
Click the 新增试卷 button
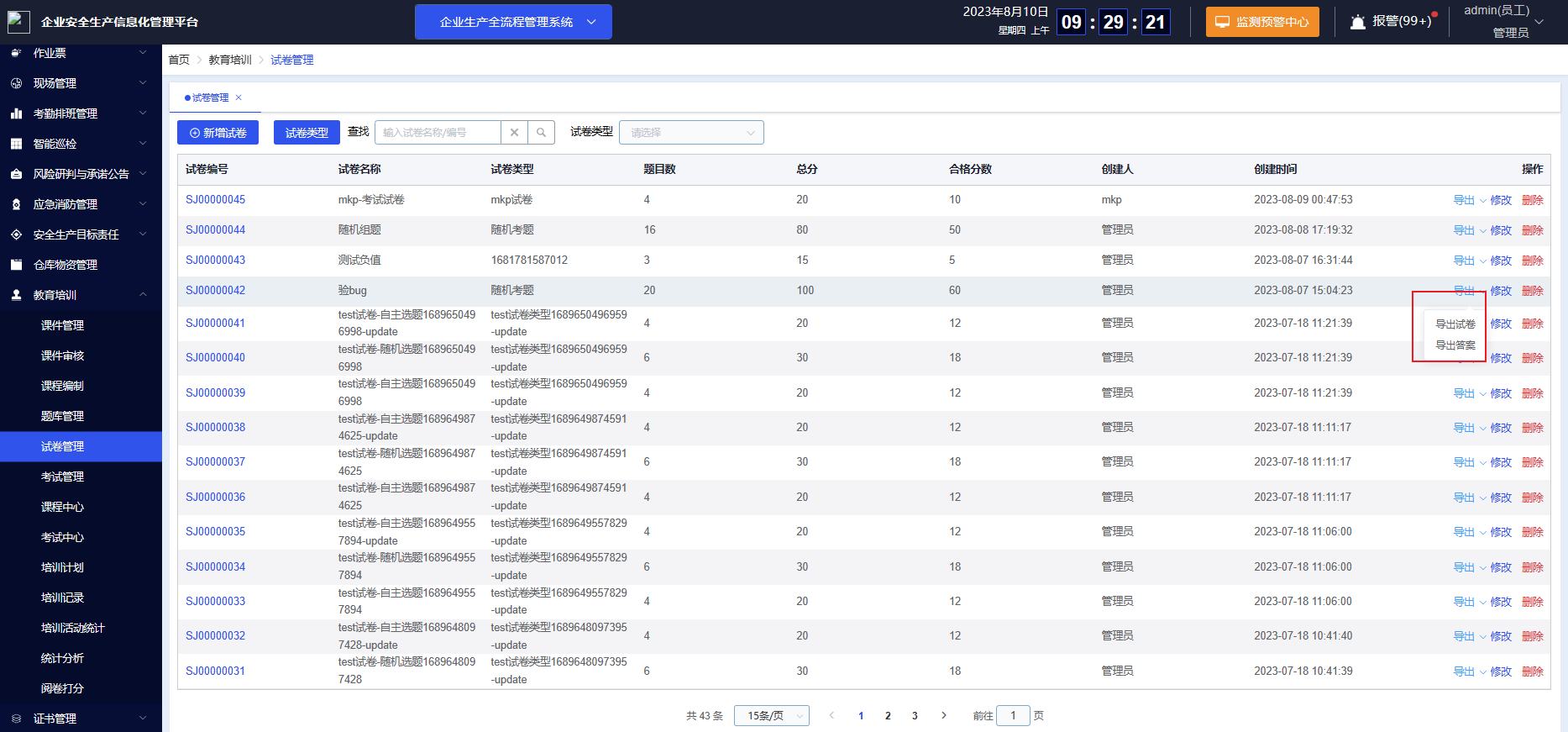(218, 133)
